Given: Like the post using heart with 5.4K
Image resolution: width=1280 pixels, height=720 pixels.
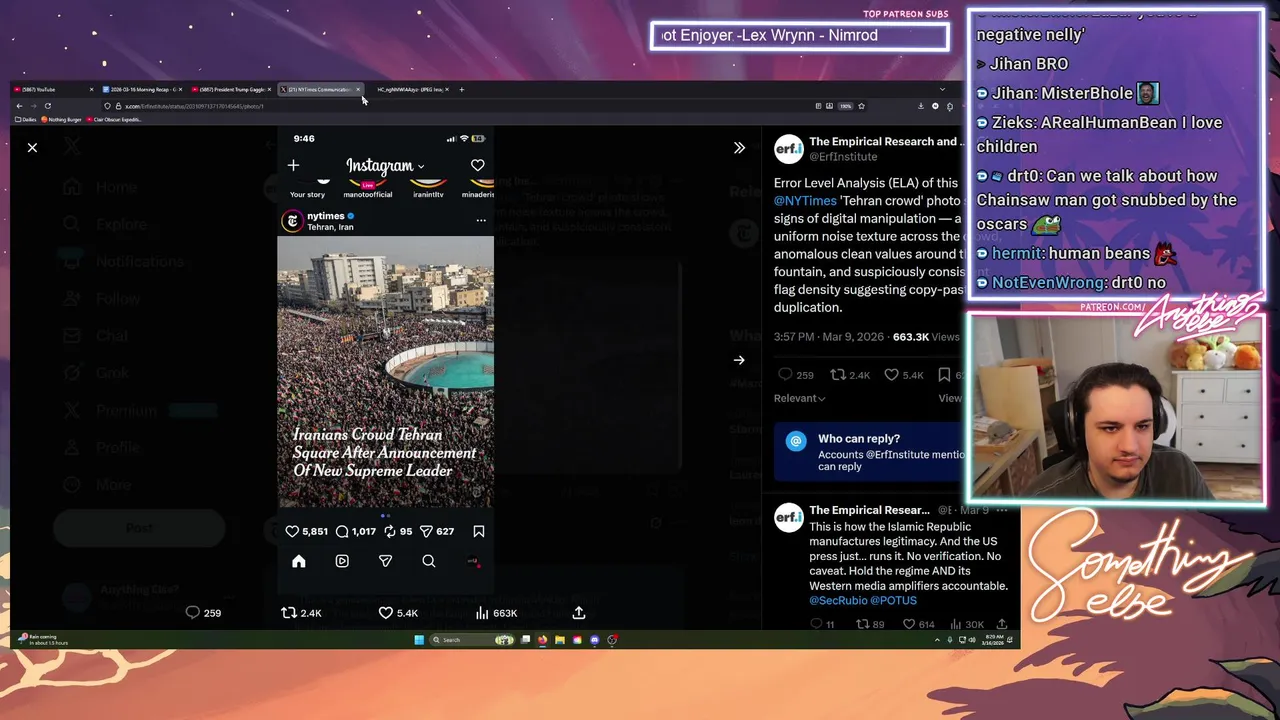Looking at the screenshot, I should click(x=386, y=613).
